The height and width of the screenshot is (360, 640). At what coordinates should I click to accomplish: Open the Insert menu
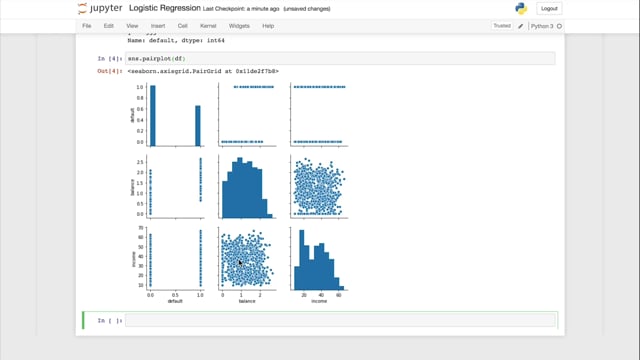[158, 26]
